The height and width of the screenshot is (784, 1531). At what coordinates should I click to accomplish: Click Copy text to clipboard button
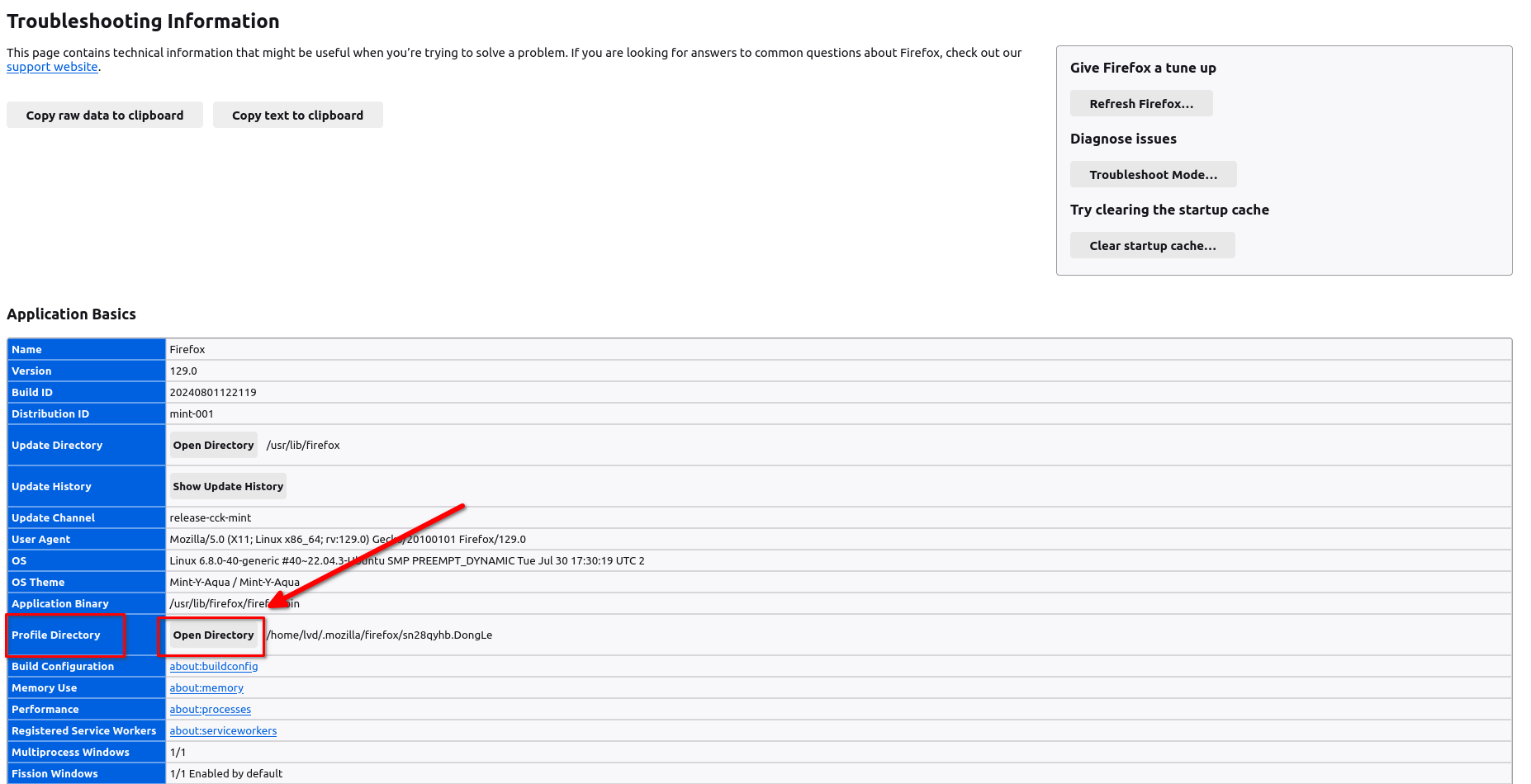[x=297, y=115]
